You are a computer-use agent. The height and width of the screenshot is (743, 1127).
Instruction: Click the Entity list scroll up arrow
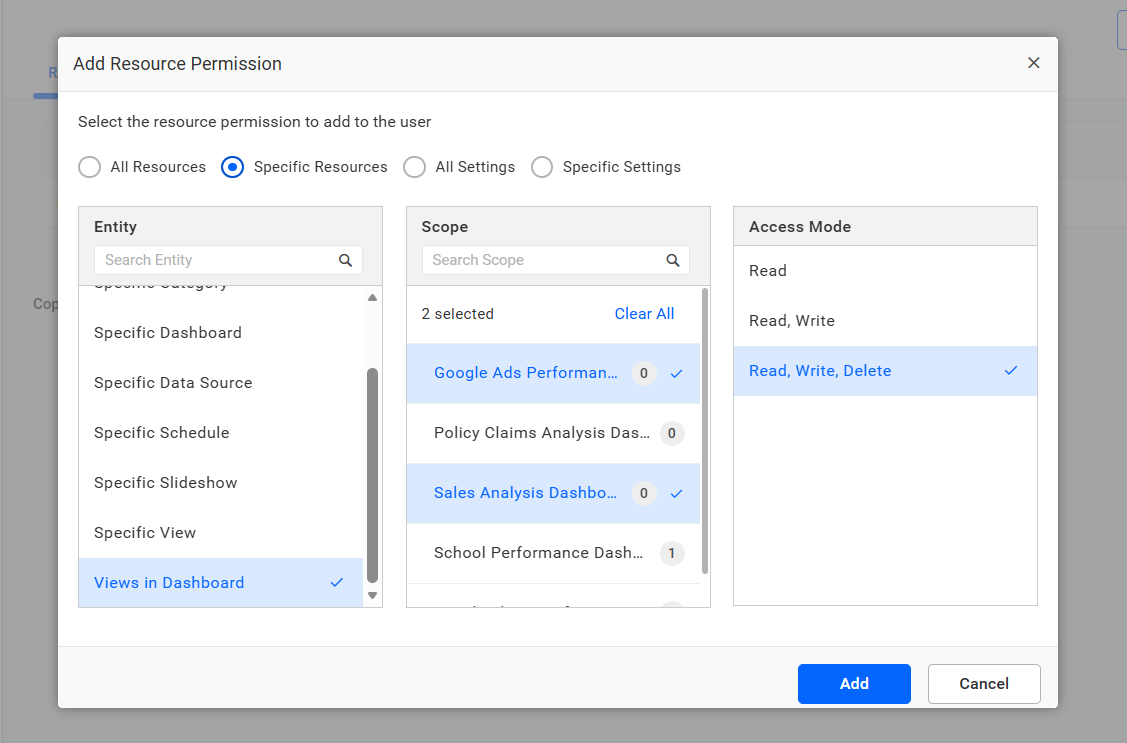point(372,297)
